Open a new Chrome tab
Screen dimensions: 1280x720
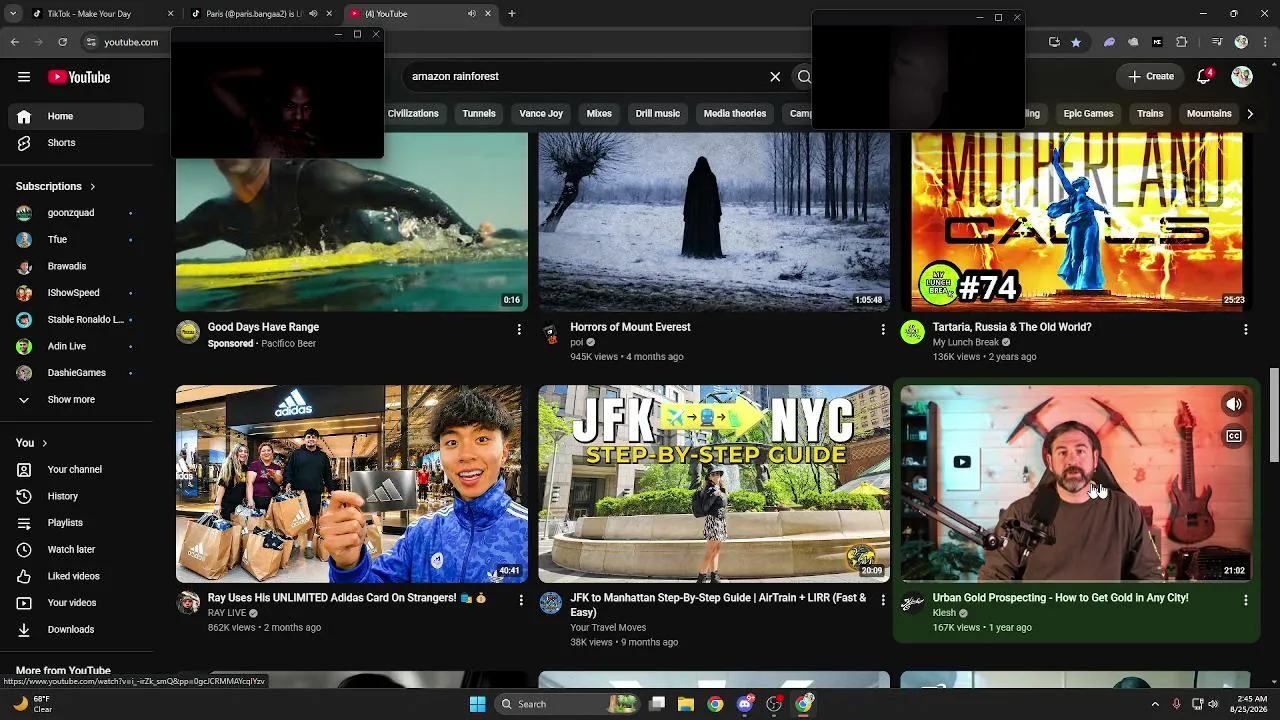(512, 14)
